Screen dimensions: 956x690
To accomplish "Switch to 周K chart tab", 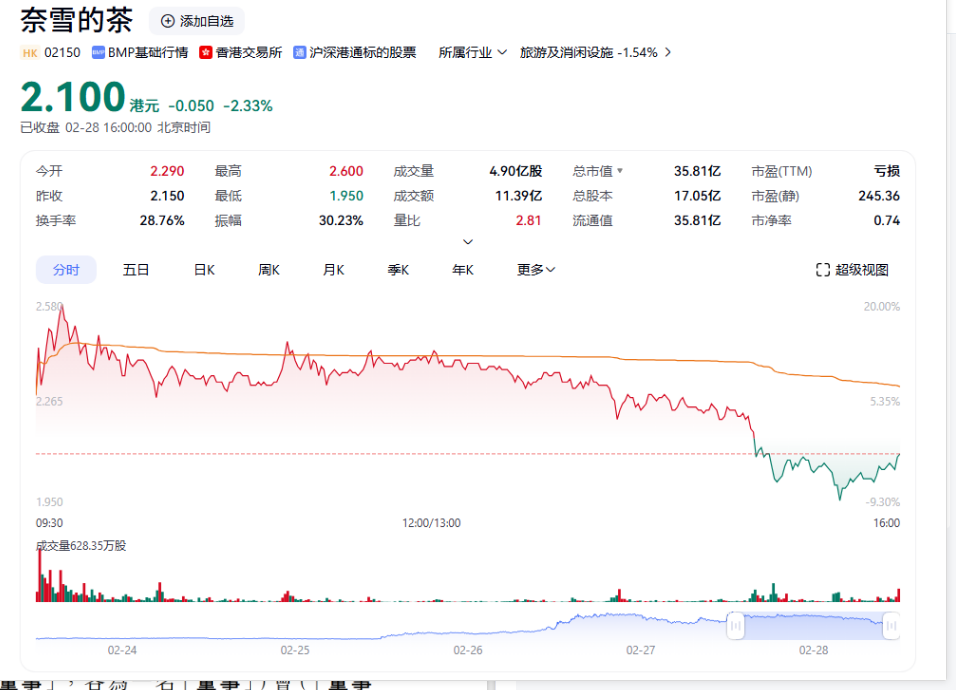I will [x=269, y=270].
